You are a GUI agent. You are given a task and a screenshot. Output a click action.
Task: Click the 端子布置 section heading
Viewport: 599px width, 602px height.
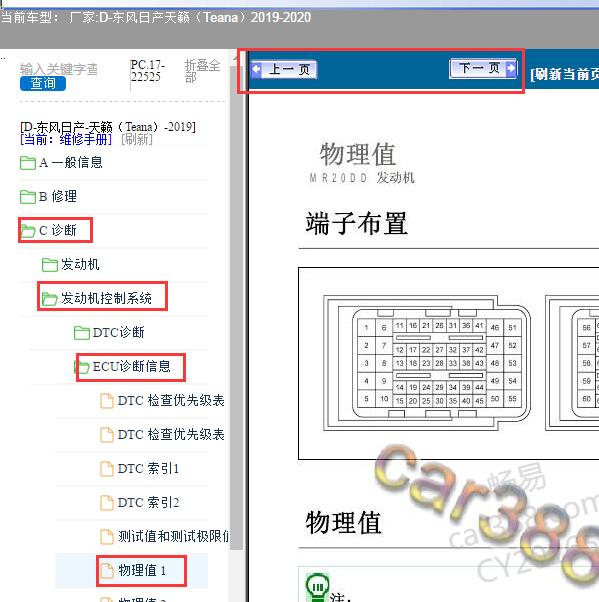coord(356,223)
